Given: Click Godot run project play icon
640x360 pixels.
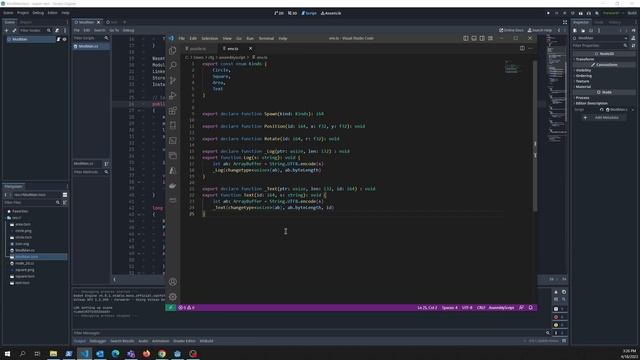Looking at the screenshot, I should point(548,13).
